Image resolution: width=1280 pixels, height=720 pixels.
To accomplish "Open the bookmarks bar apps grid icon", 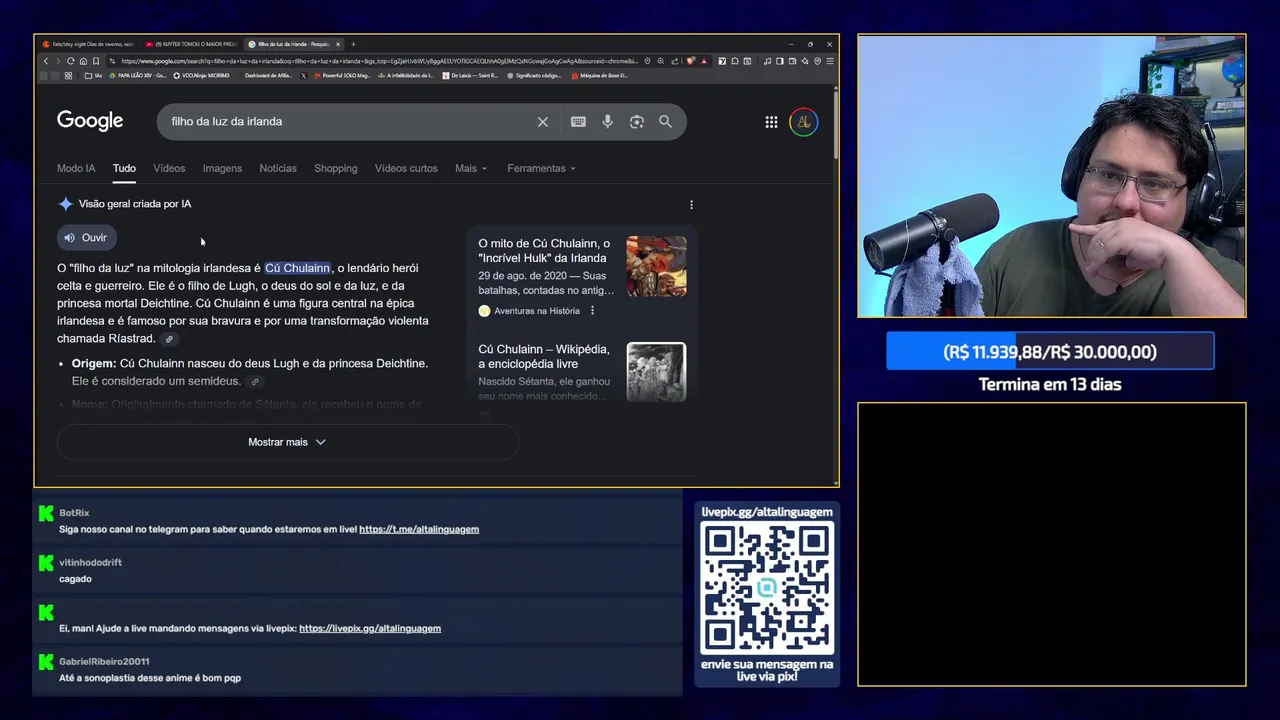I will click(68, 75).
